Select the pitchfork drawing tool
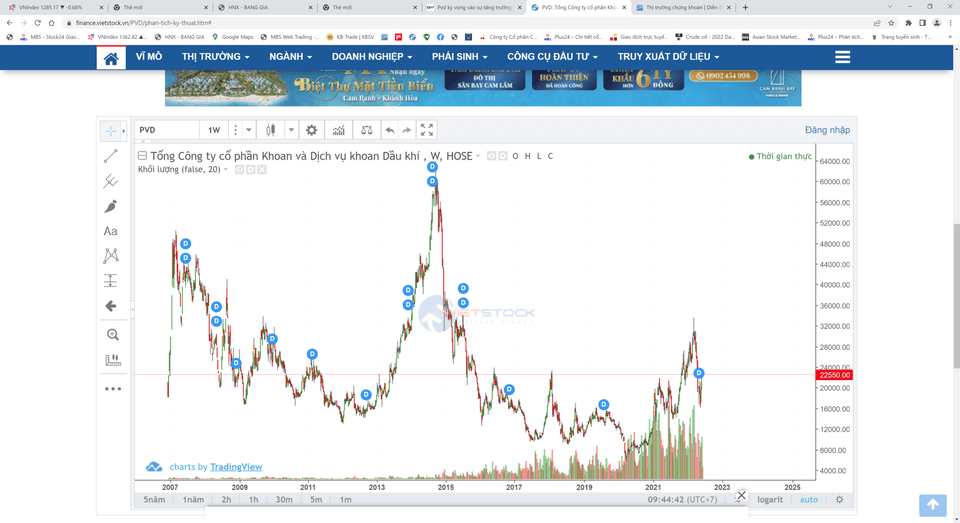The width and height of the screenshot is (960, 523). pos(111,181)
